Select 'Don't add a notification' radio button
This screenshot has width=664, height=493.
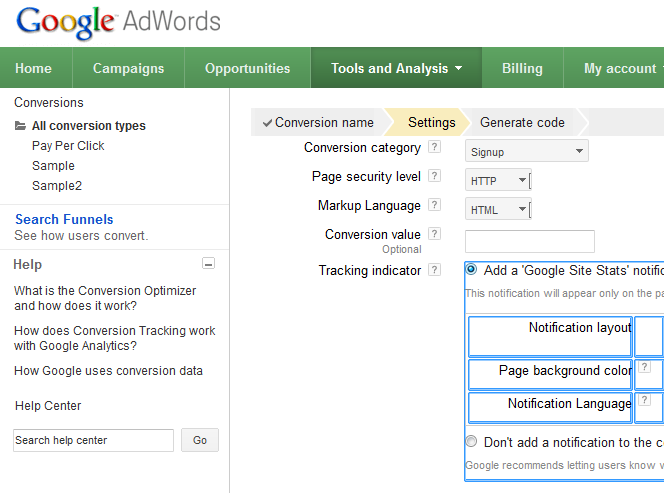click(471, 441)
